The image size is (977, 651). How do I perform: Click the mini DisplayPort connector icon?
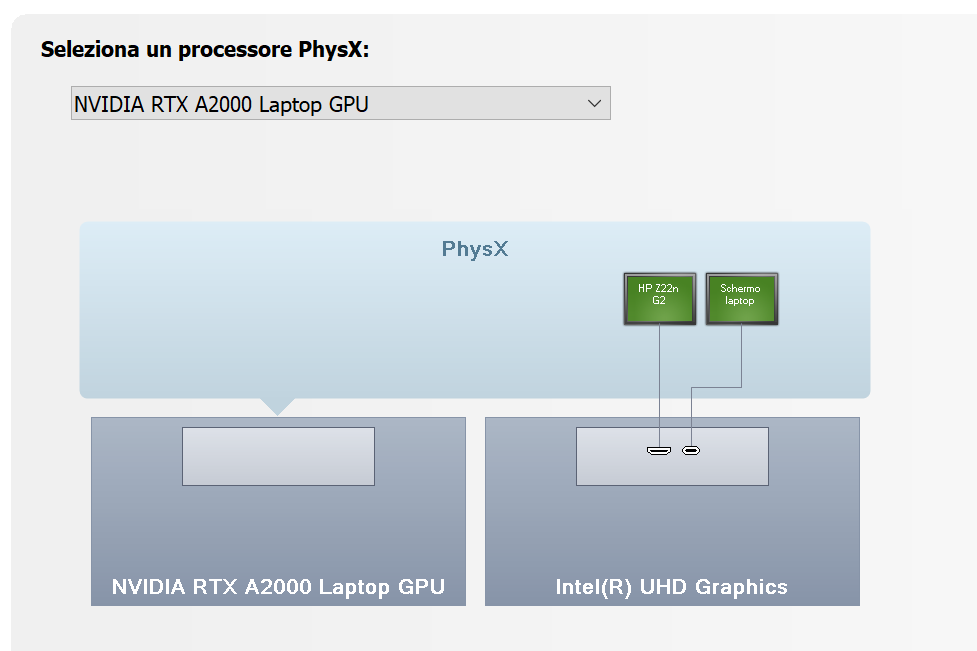(x=691, y=451)
